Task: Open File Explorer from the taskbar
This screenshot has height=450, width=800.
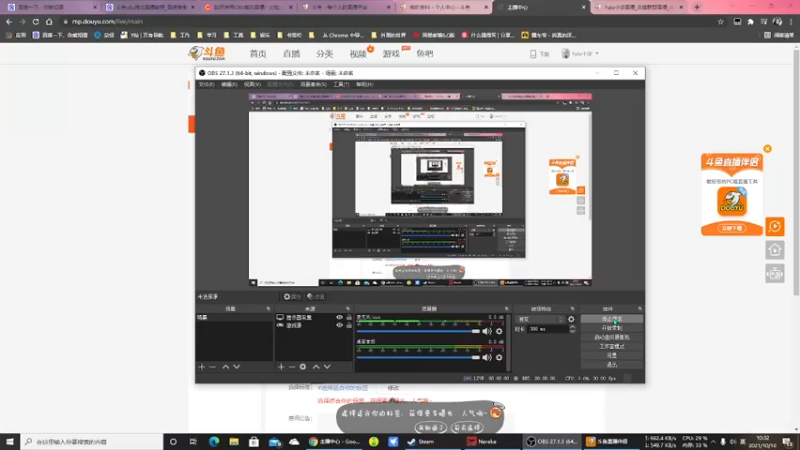Action: coord(234,441)
